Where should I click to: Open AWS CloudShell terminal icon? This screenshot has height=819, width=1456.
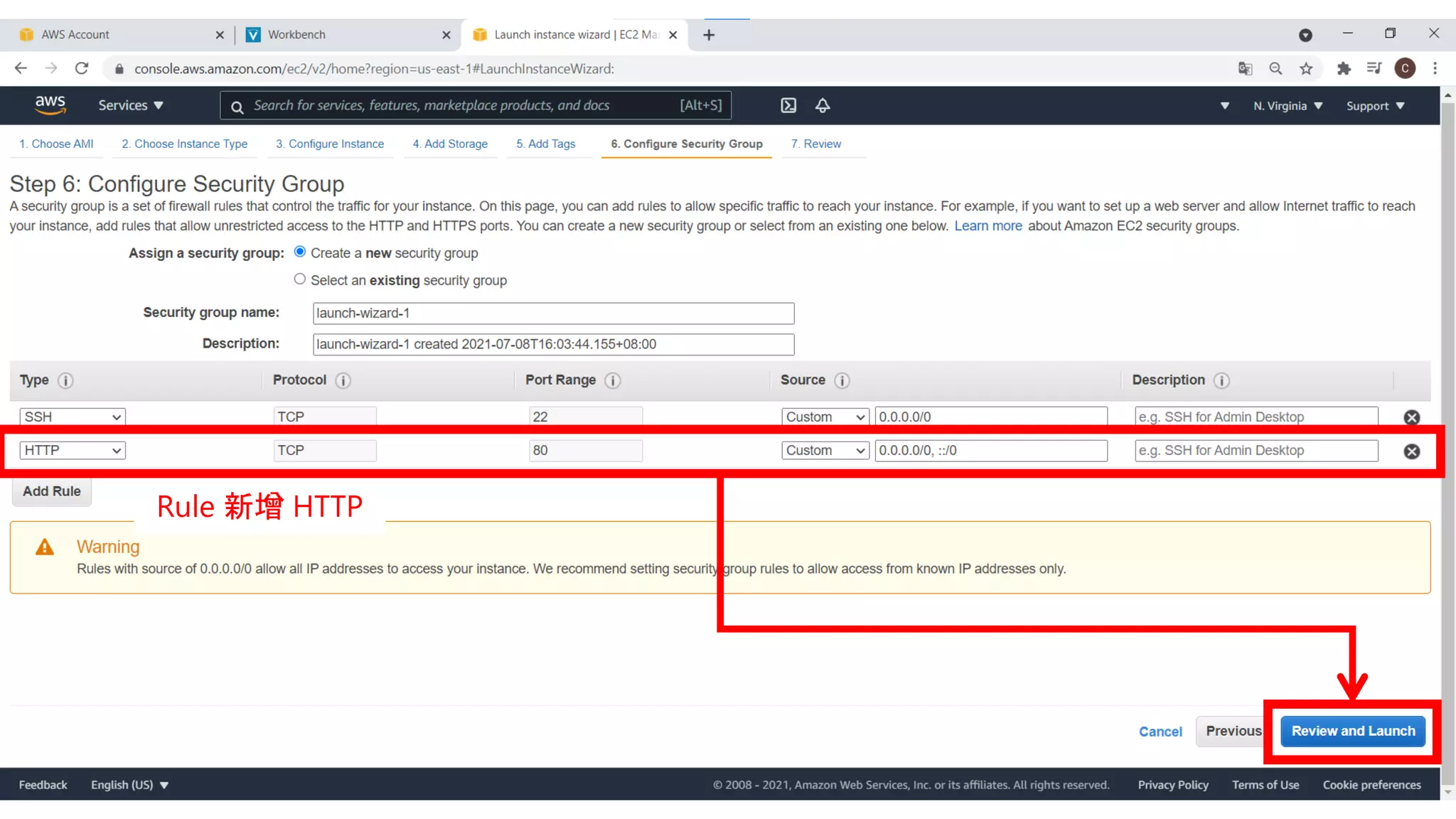coord(788,106)
